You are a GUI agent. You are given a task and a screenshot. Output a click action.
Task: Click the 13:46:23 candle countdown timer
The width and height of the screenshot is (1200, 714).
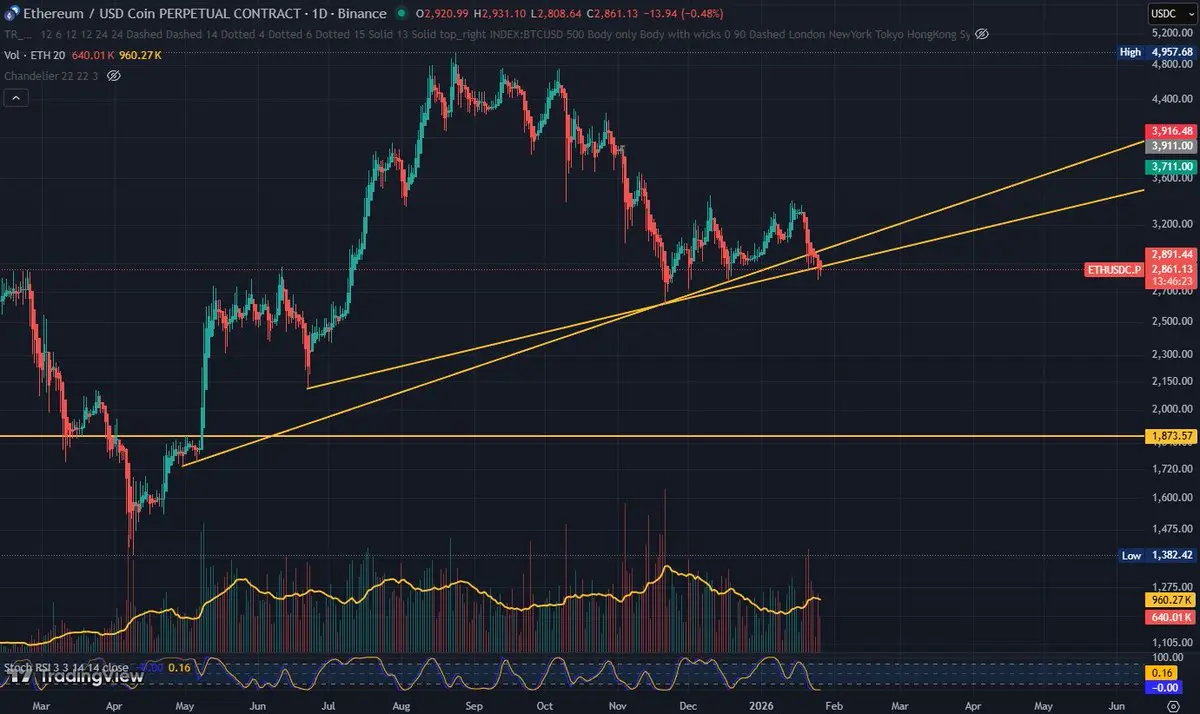1170,283
